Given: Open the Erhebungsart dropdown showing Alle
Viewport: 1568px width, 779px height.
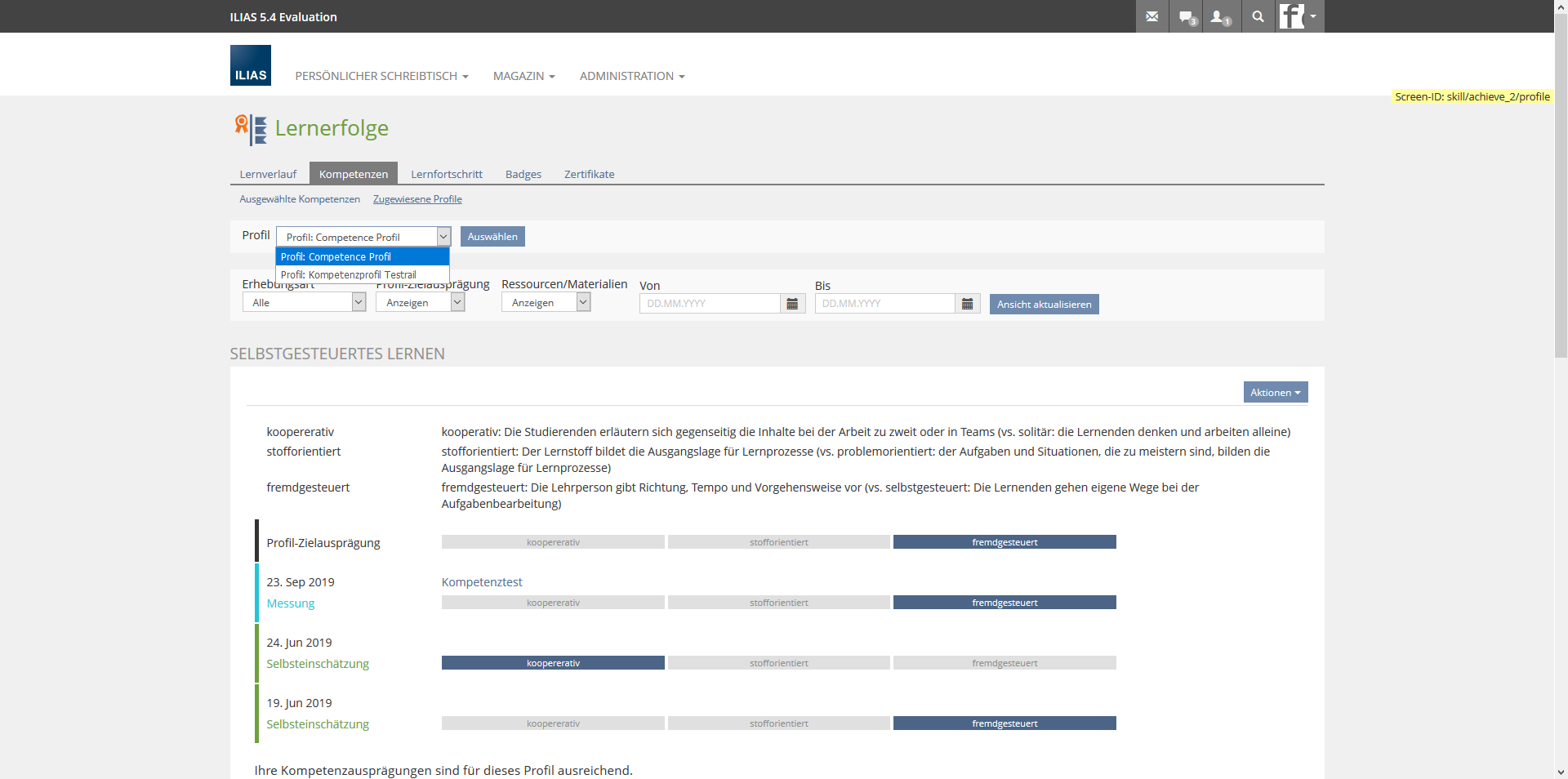Looking at the screenshot, I should (304, 303).
